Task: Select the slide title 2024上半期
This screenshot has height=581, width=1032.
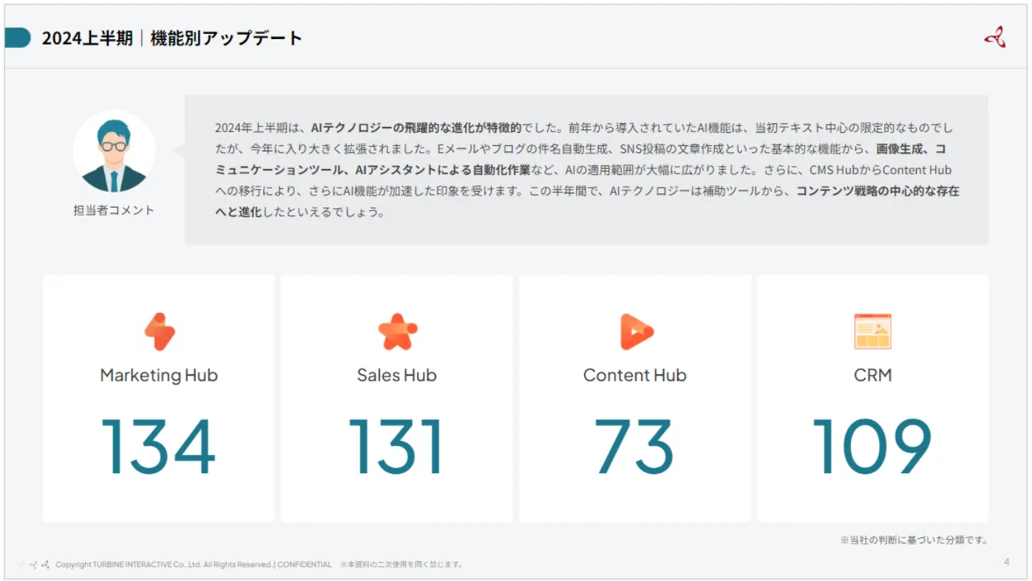Action: coord(87,38)
